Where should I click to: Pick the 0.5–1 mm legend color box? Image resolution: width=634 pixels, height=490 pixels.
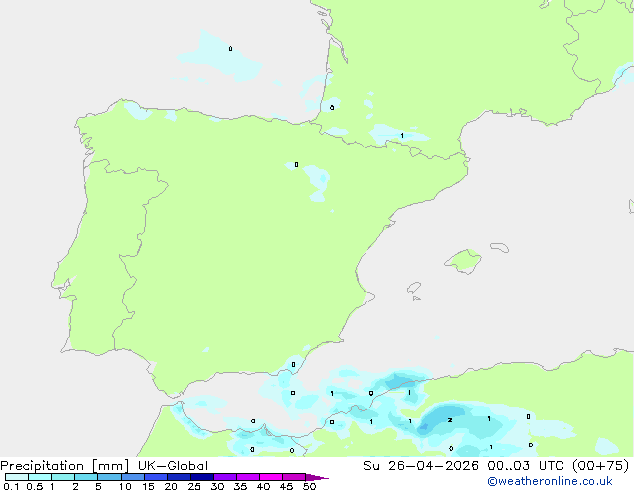pos(40,477)
